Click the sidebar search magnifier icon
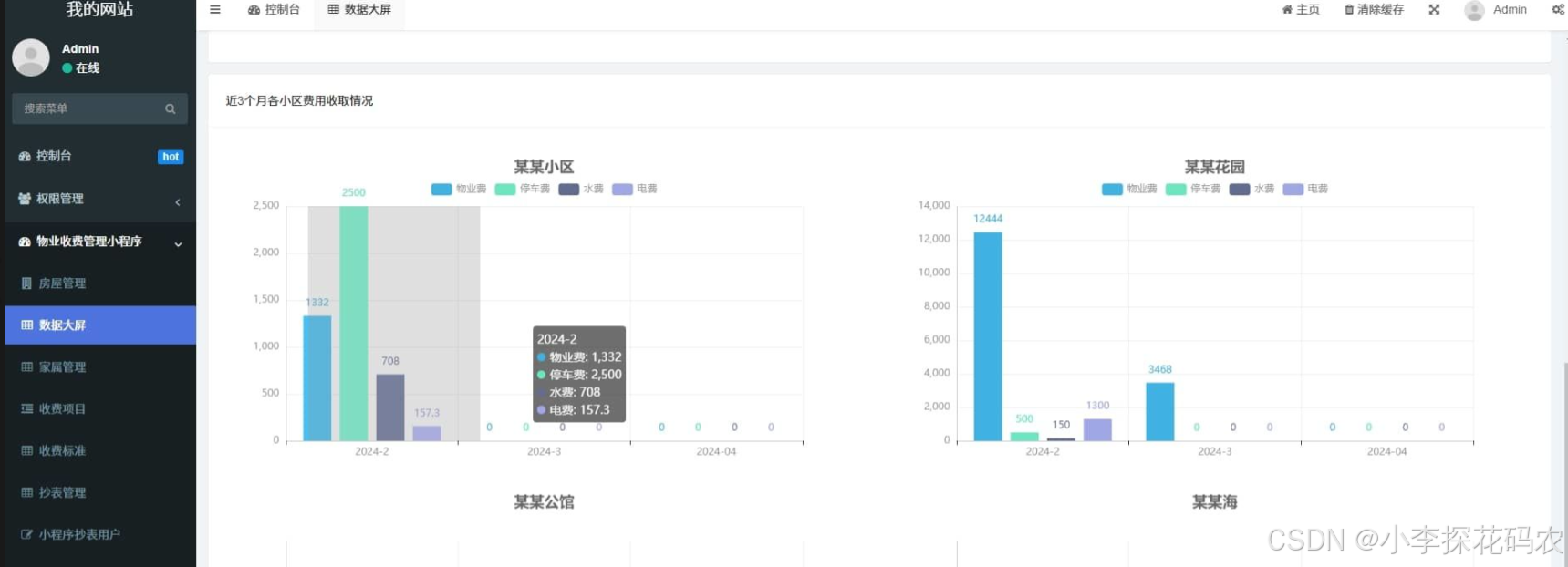The width and height of the screenshot is (1568, 567). [x=171, y=108]
